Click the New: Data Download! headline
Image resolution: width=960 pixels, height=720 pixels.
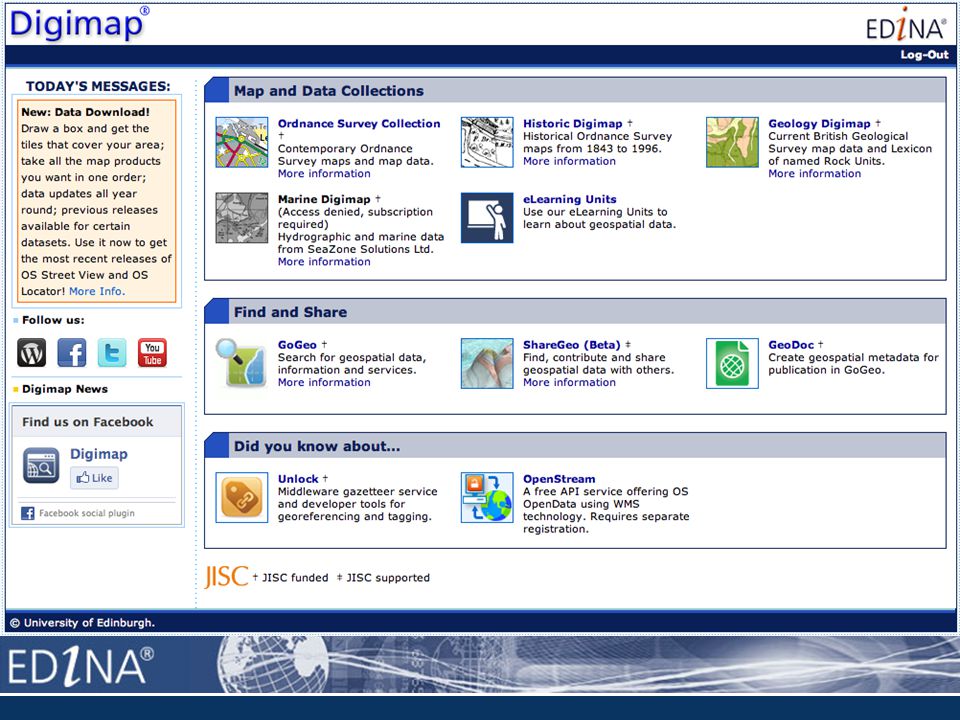pos(85,112)
